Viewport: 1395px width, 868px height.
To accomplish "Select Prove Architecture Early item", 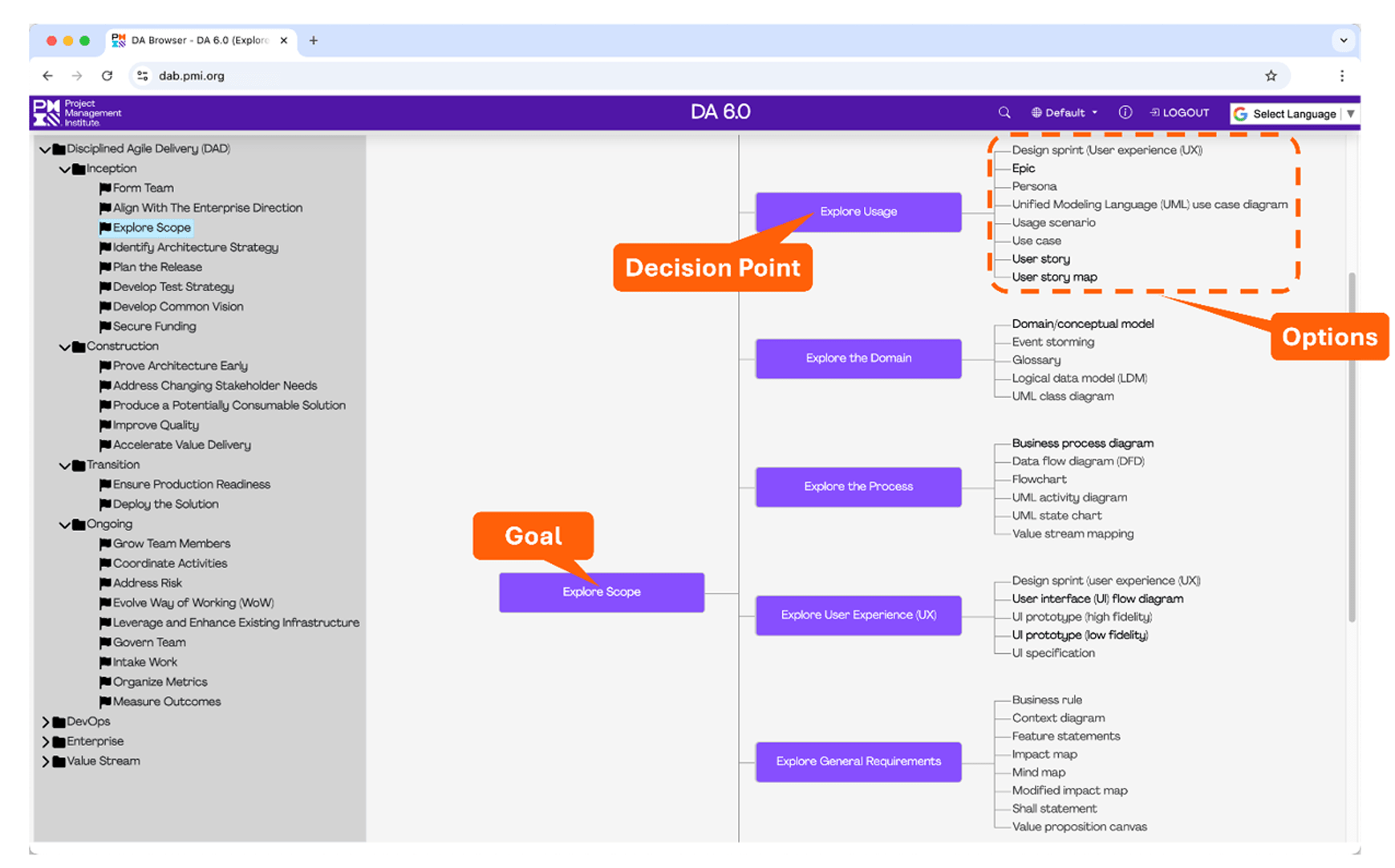I will (180, 366).
